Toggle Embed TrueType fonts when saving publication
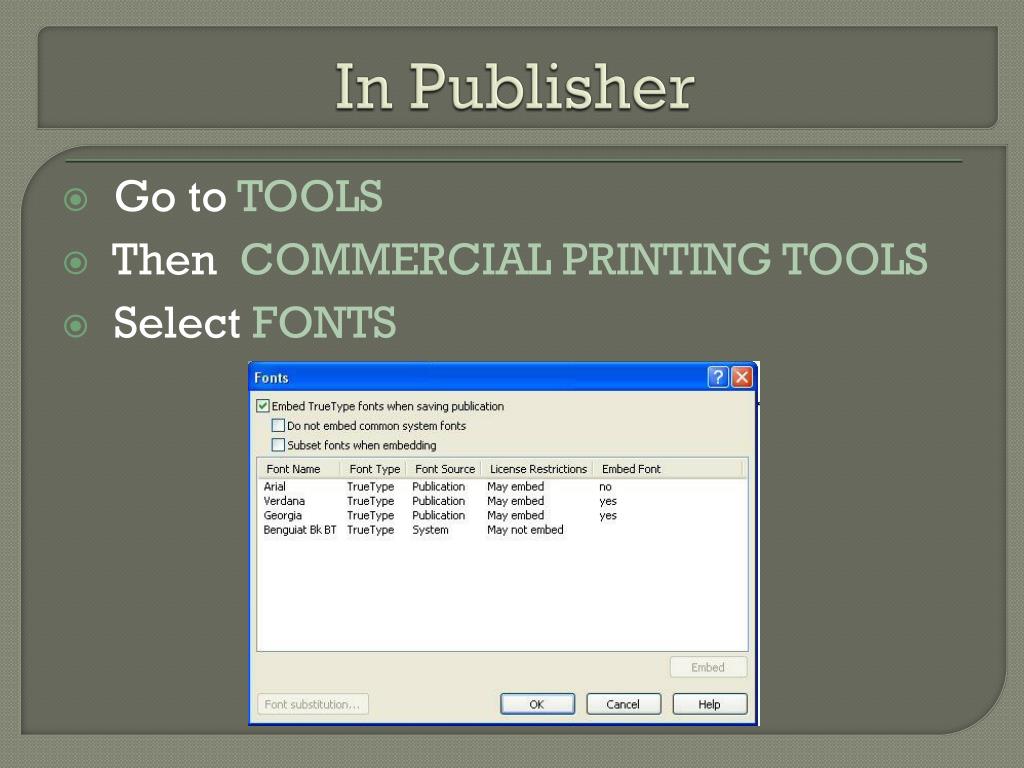 coord(263,406)
